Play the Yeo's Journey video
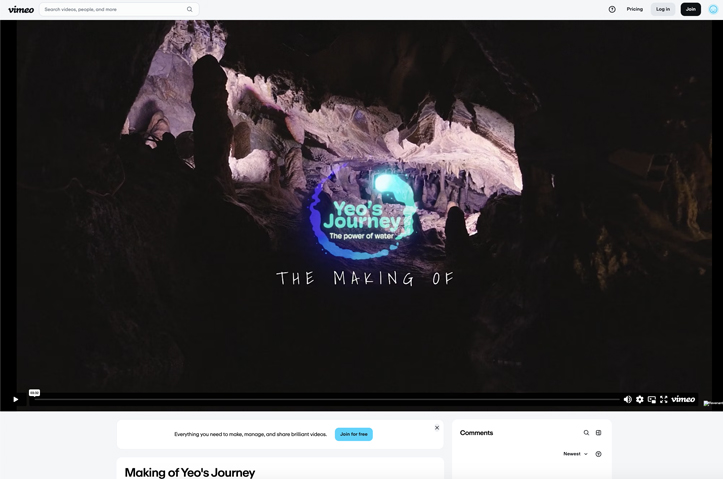 (x=15, y=399)
